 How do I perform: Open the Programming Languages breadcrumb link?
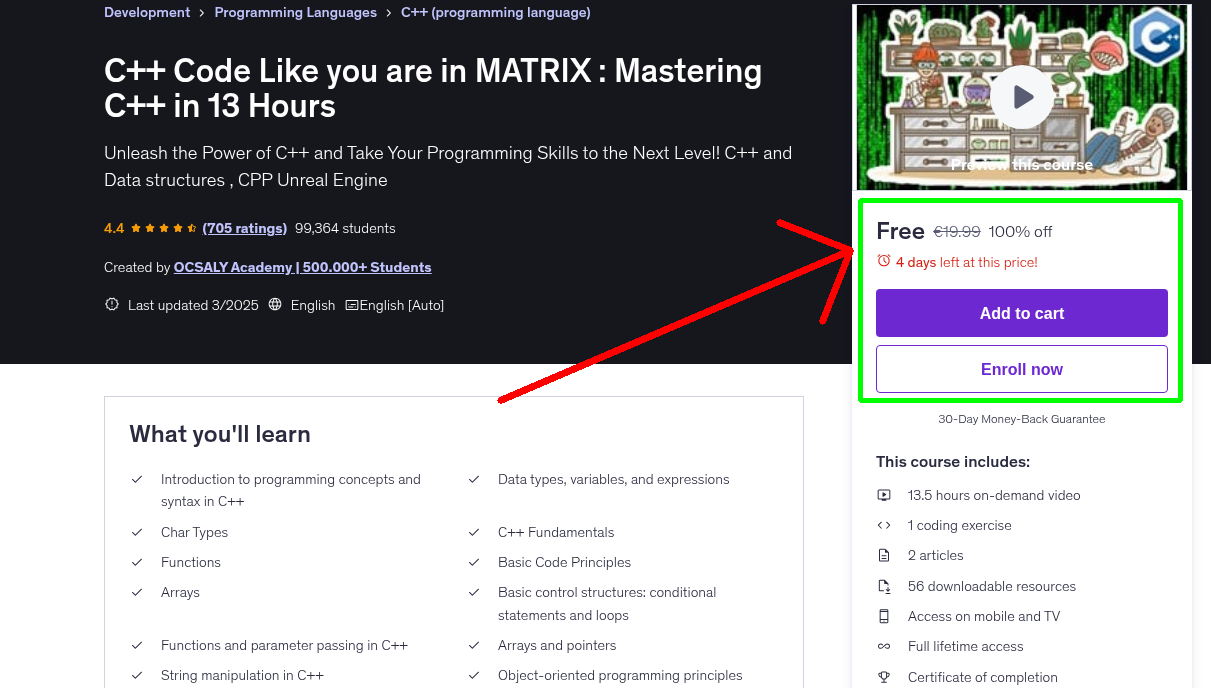click(x=296, y=13)
